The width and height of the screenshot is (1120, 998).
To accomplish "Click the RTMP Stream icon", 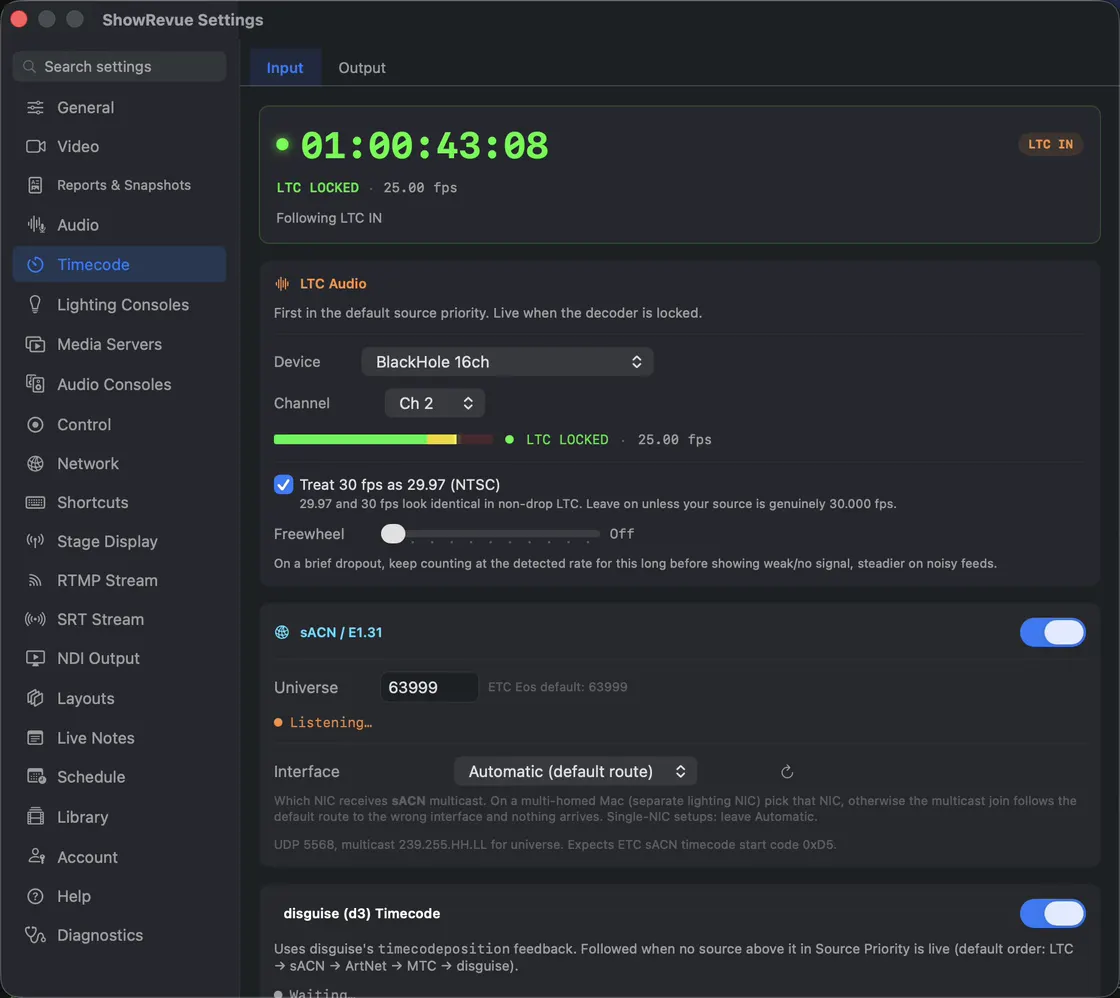I will (x=35, y=581).
